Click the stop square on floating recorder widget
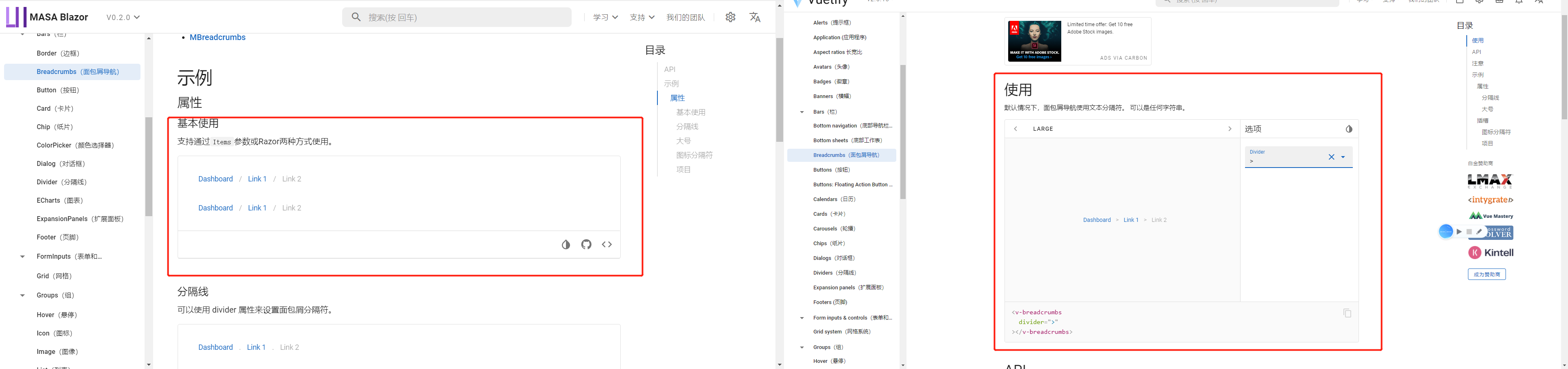This screenshot has height=369, width=1568. 1470,231
